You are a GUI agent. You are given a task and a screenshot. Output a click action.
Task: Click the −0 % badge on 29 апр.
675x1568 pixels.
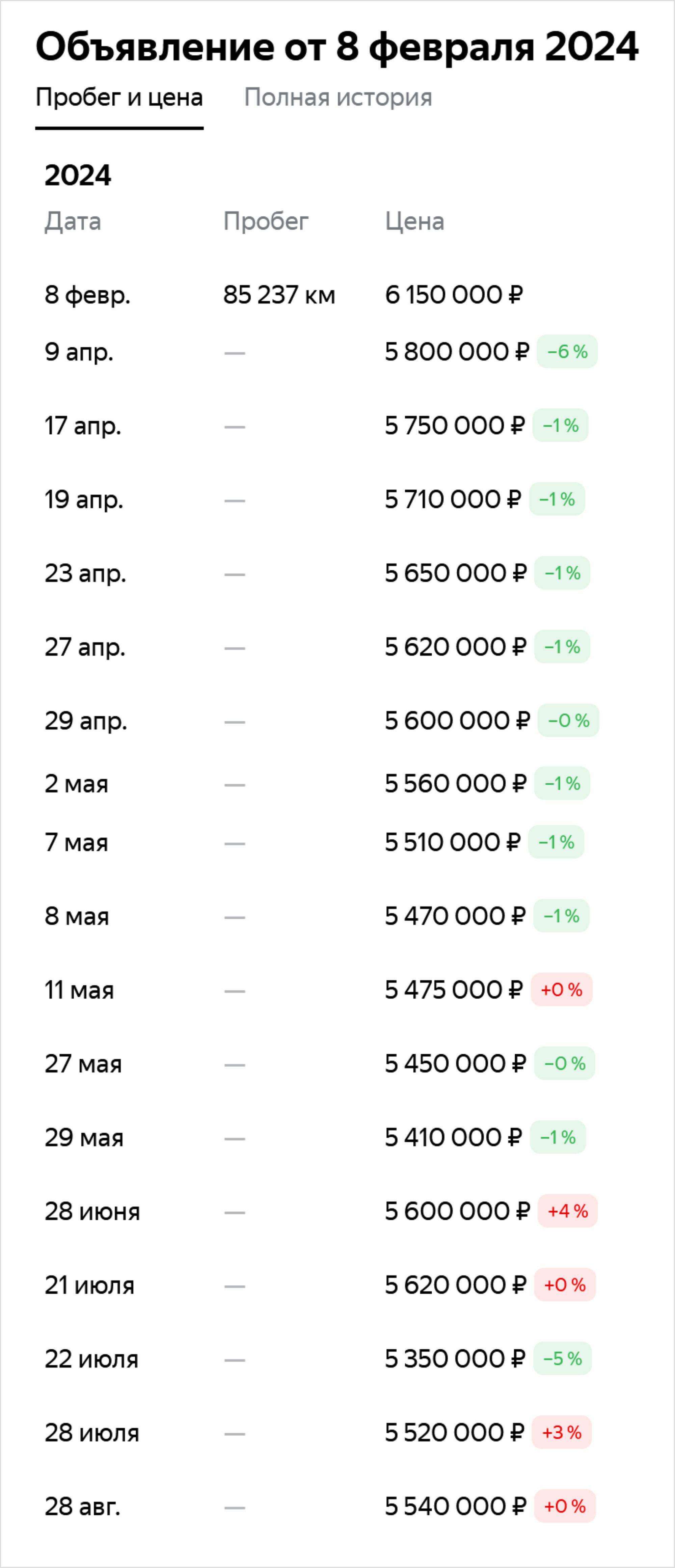click(x=568, y=721)
